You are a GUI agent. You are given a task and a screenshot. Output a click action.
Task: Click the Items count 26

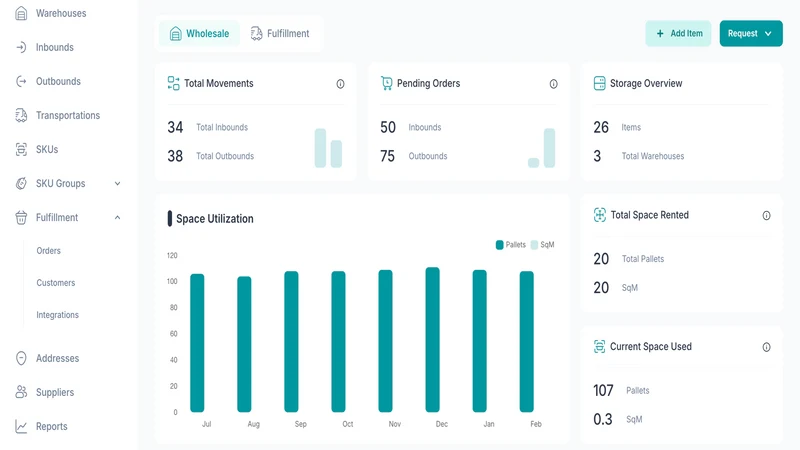[601, 127]
